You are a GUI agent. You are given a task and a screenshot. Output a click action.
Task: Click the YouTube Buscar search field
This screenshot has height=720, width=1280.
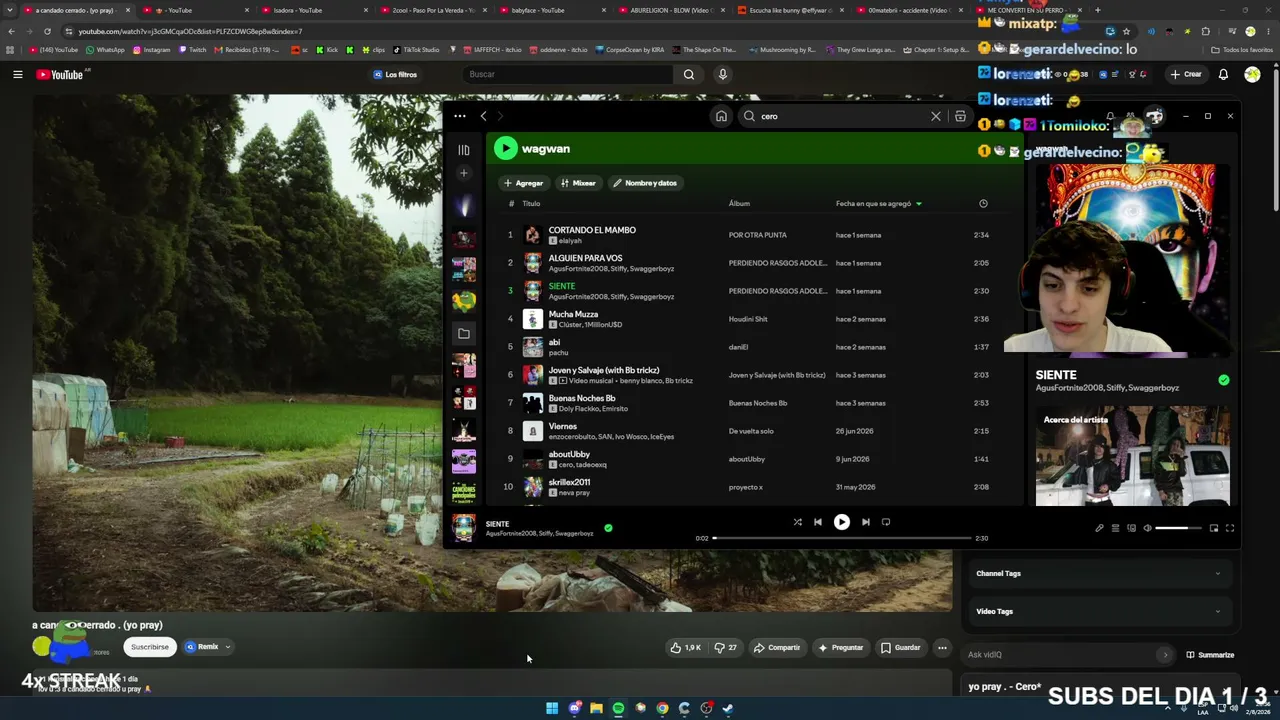click(x=567, y=74)
